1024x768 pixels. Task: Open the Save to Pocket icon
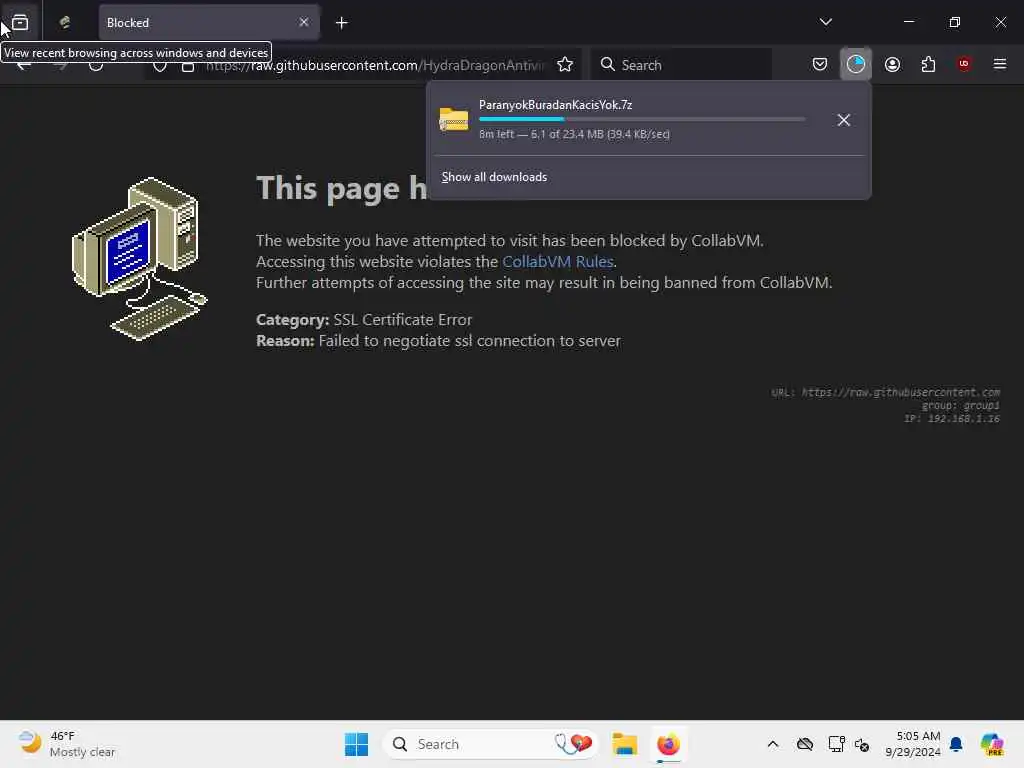click(x=820, y=64)
